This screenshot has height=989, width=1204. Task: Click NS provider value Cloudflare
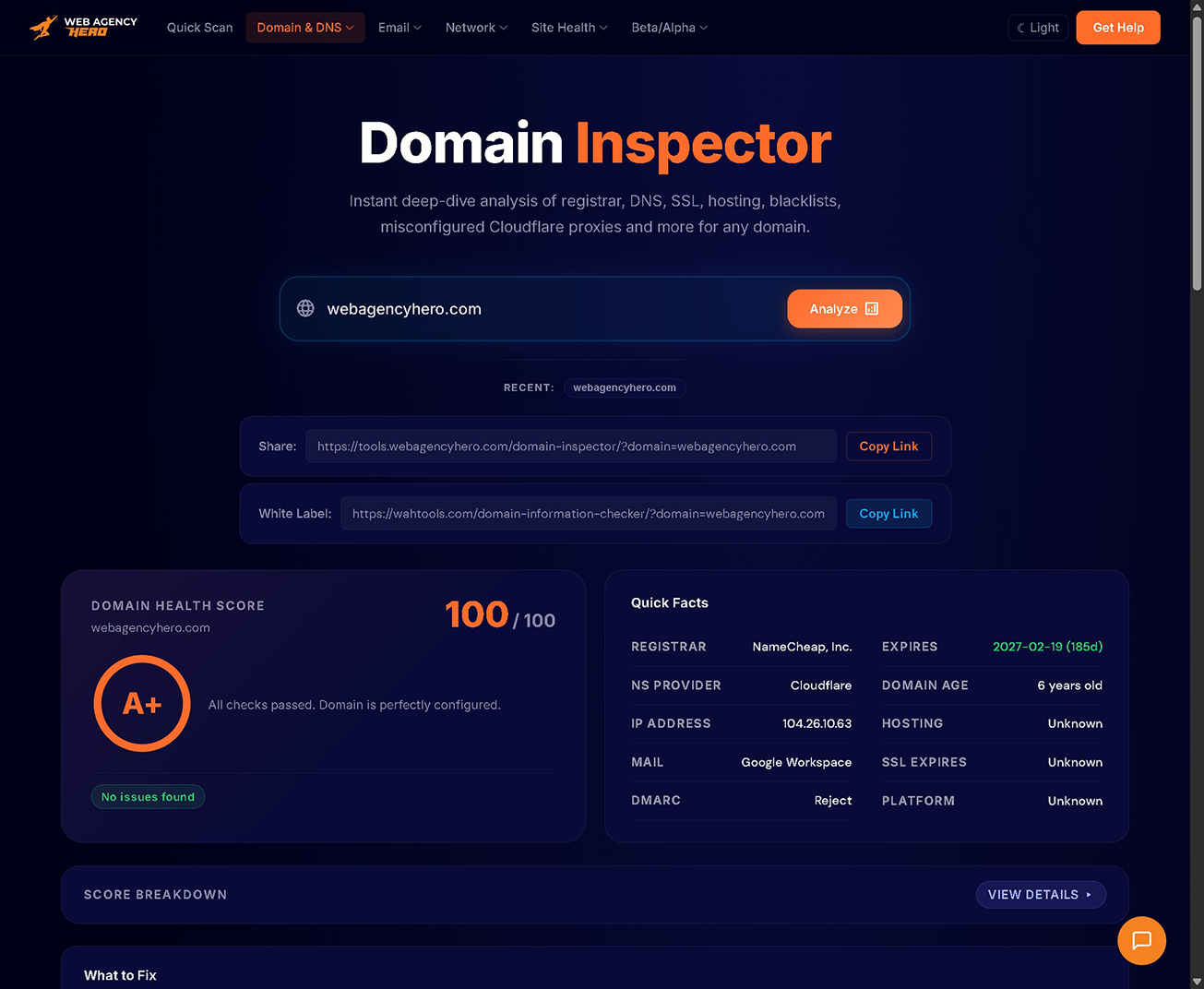[x=821, y=685]
